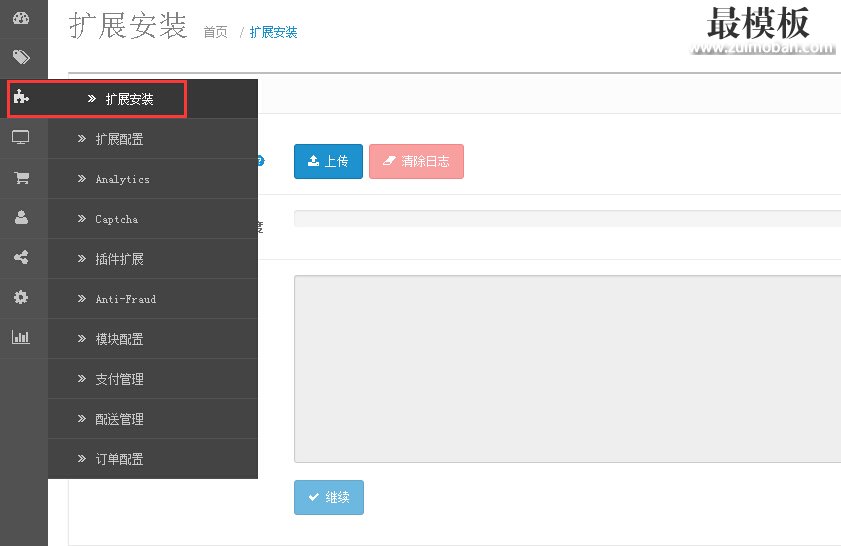The width and height of the screenshot is (841, 546).
Task: Click inside the large gray log textarea
Action: (567, 368)
